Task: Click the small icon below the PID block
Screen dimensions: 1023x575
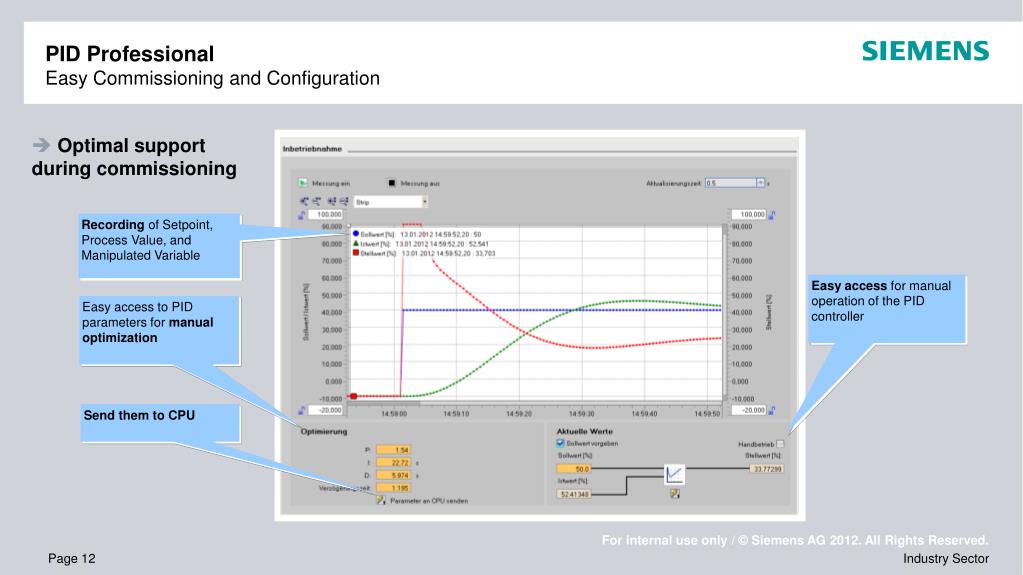Action: pos(675,493)
